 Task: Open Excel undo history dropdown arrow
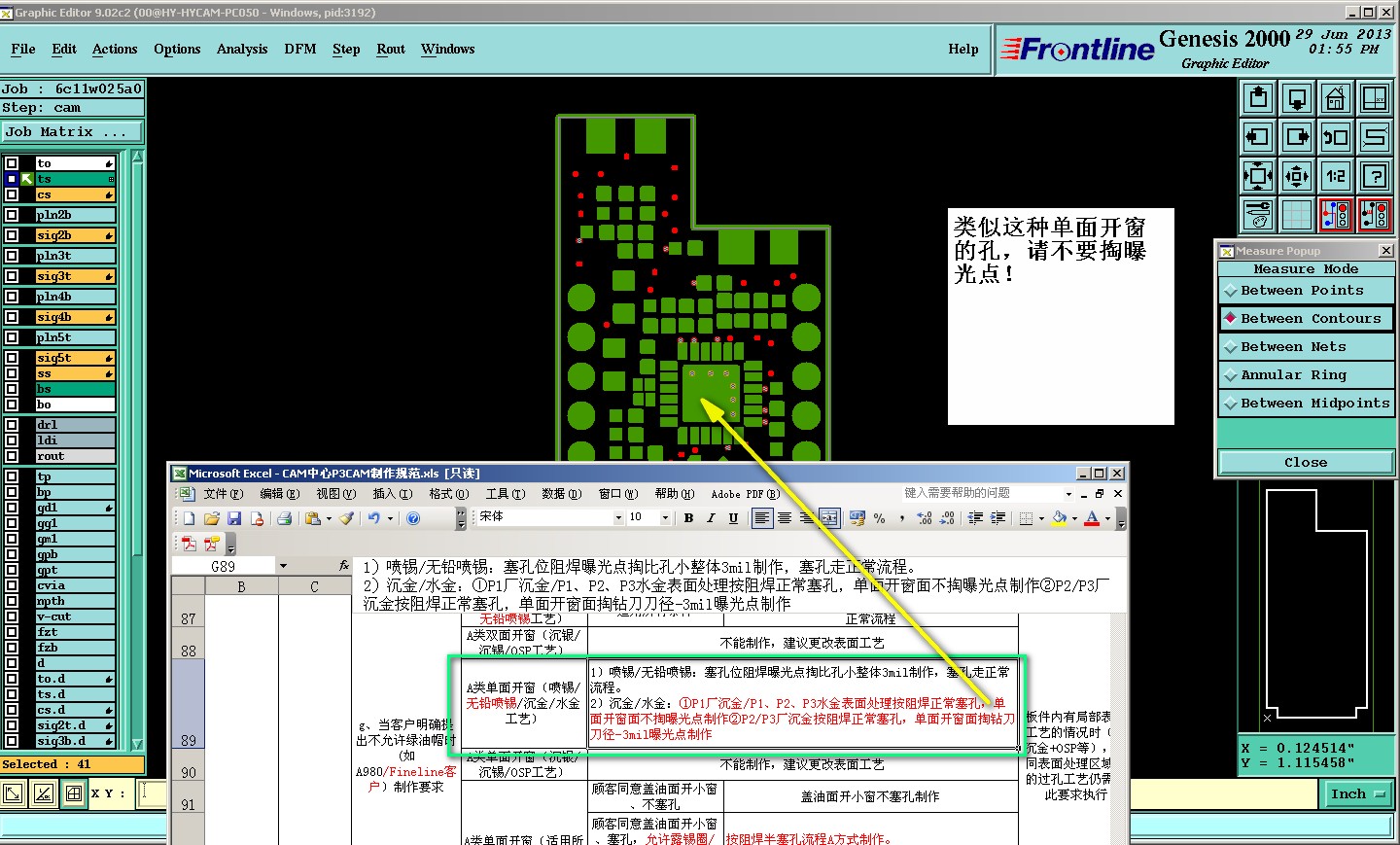tap(390, 518)
